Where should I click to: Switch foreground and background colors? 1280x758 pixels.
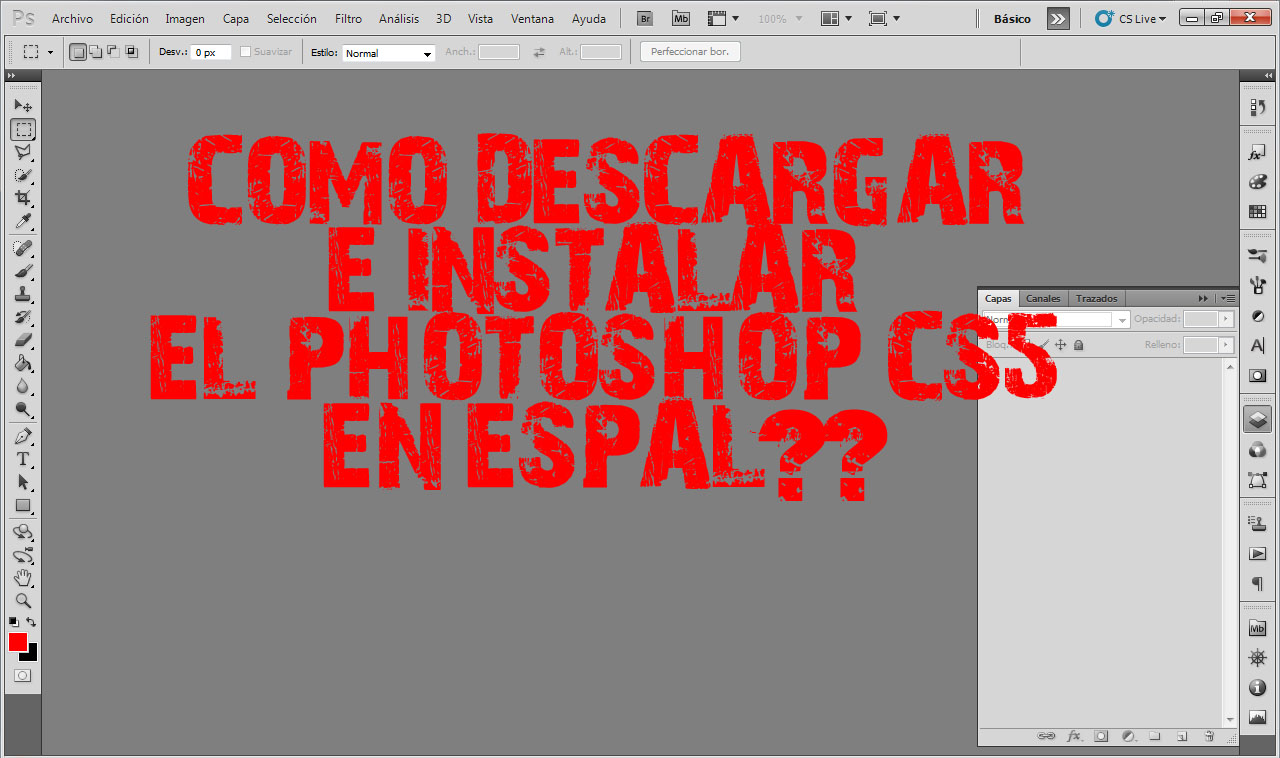(x=31, y=622)
